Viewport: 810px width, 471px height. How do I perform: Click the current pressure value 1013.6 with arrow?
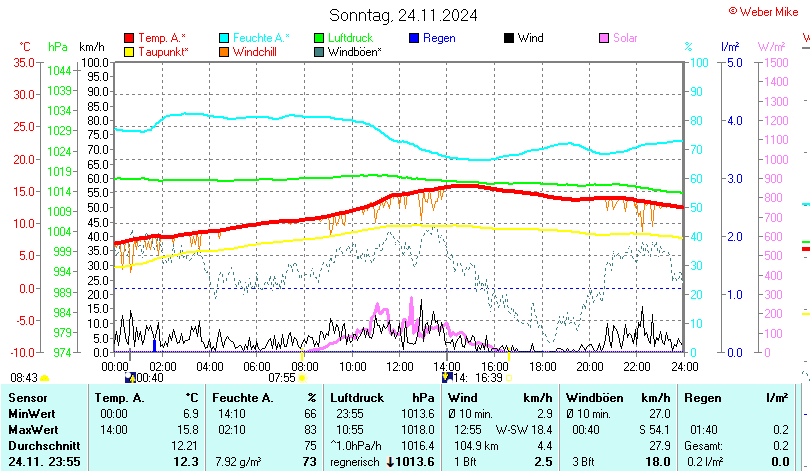(411, 462)
